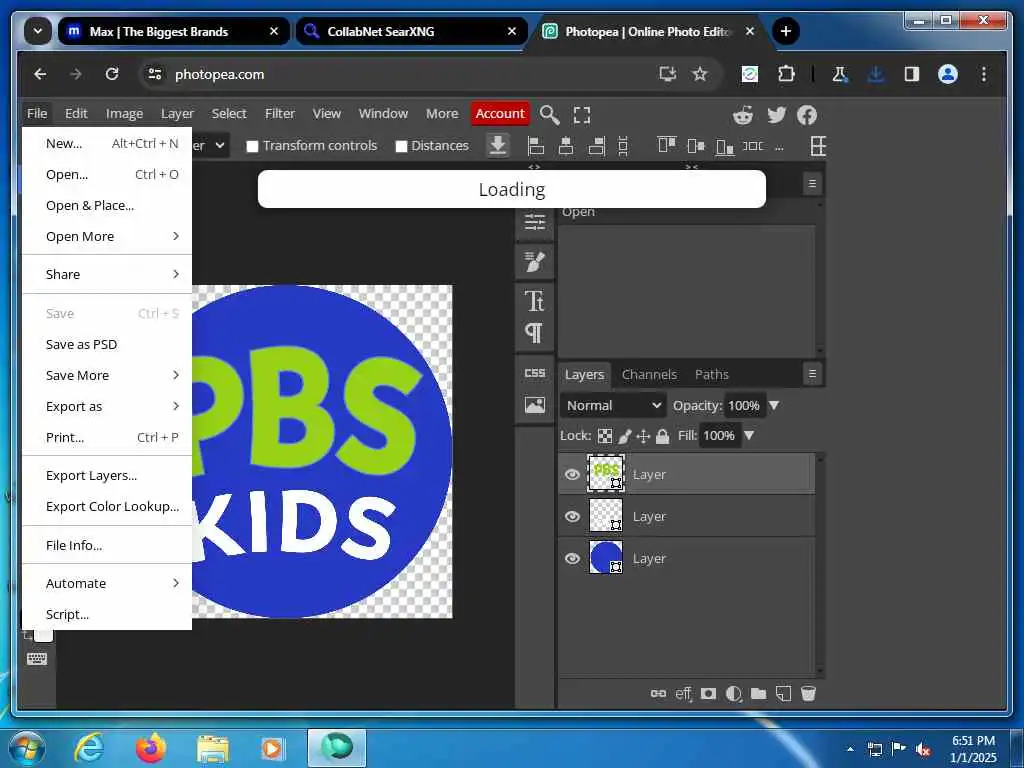Create new layer icon
1024x768 pixels.
(x=783, y=694)
